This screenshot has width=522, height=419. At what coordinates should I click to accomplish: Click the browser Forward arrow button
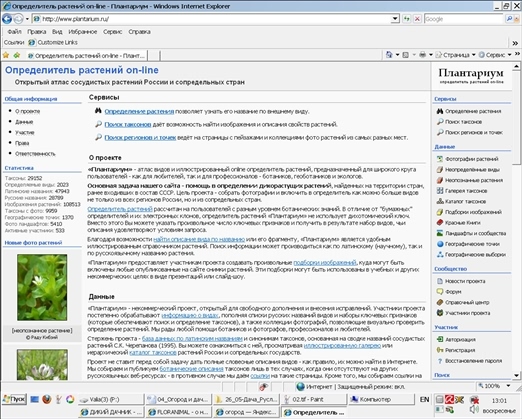click(x=18, y=19)
